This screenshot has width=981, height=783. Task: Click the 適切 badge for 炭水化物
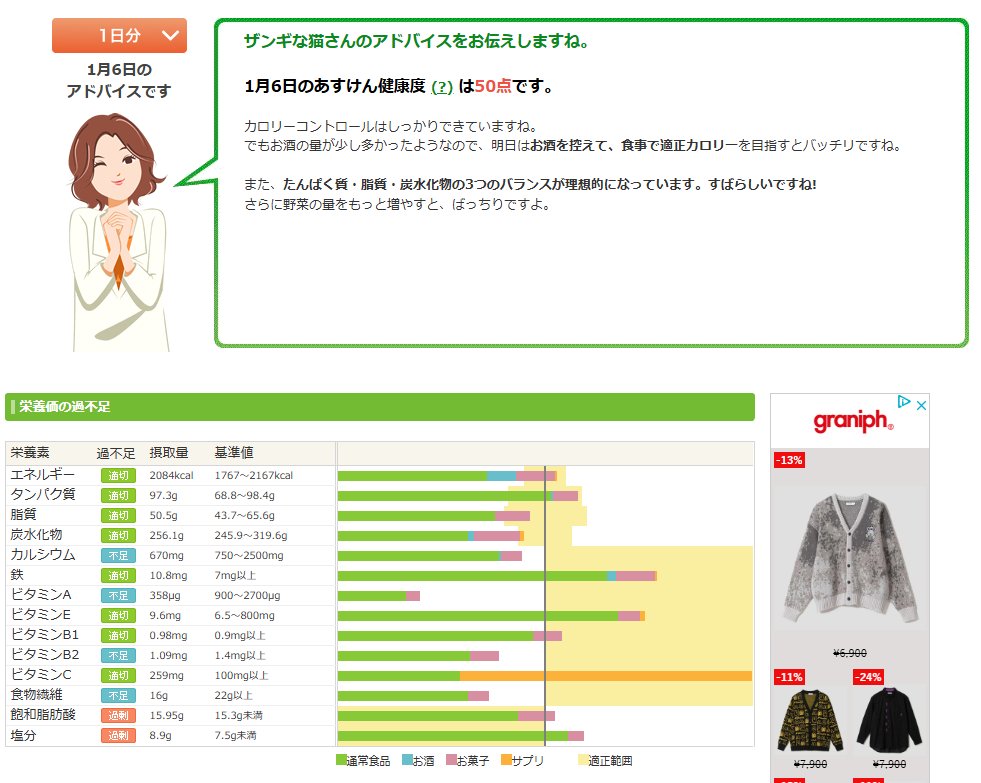click(118, 535)
